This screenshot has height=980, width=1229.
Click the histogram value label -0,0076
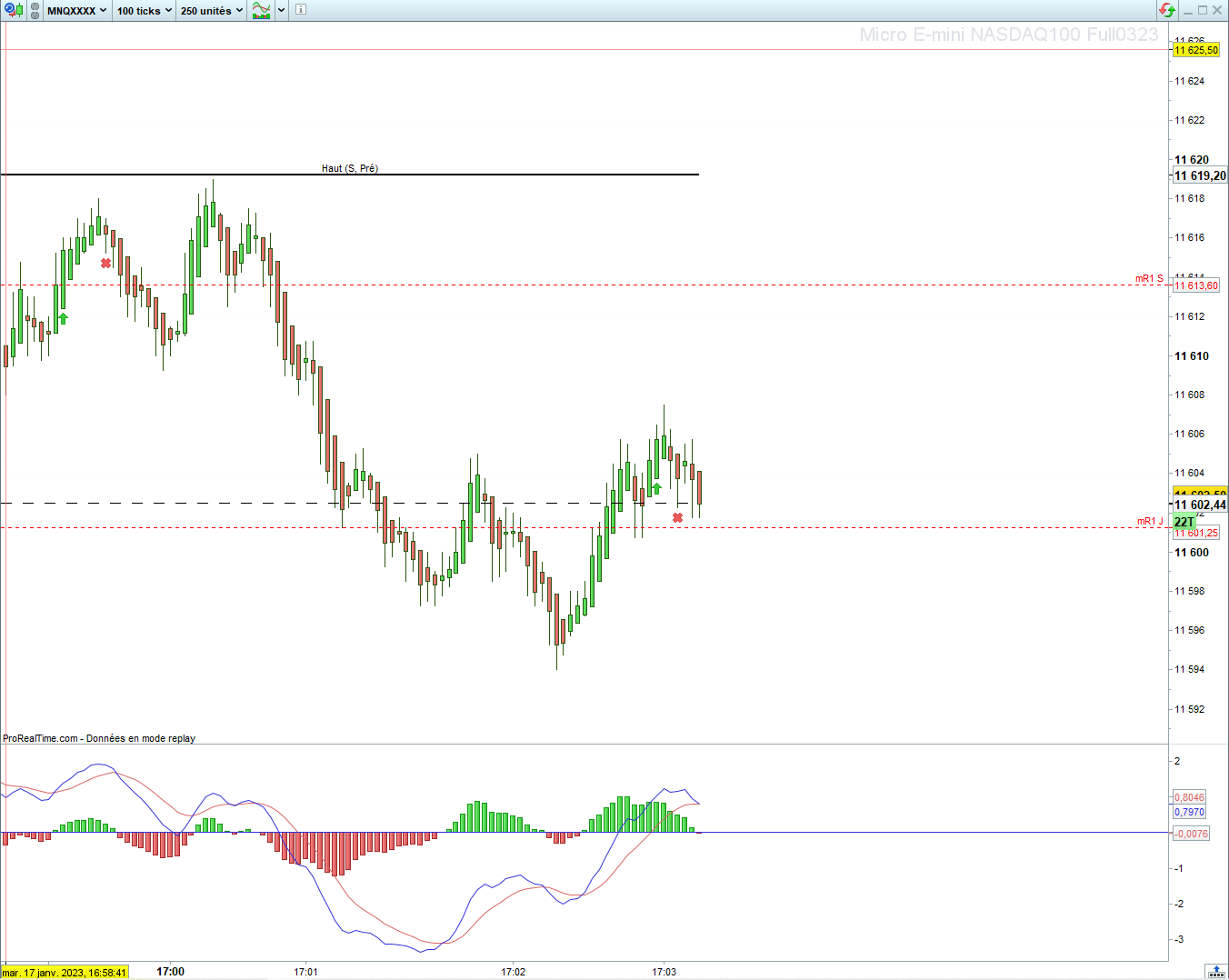point(1191,834)
